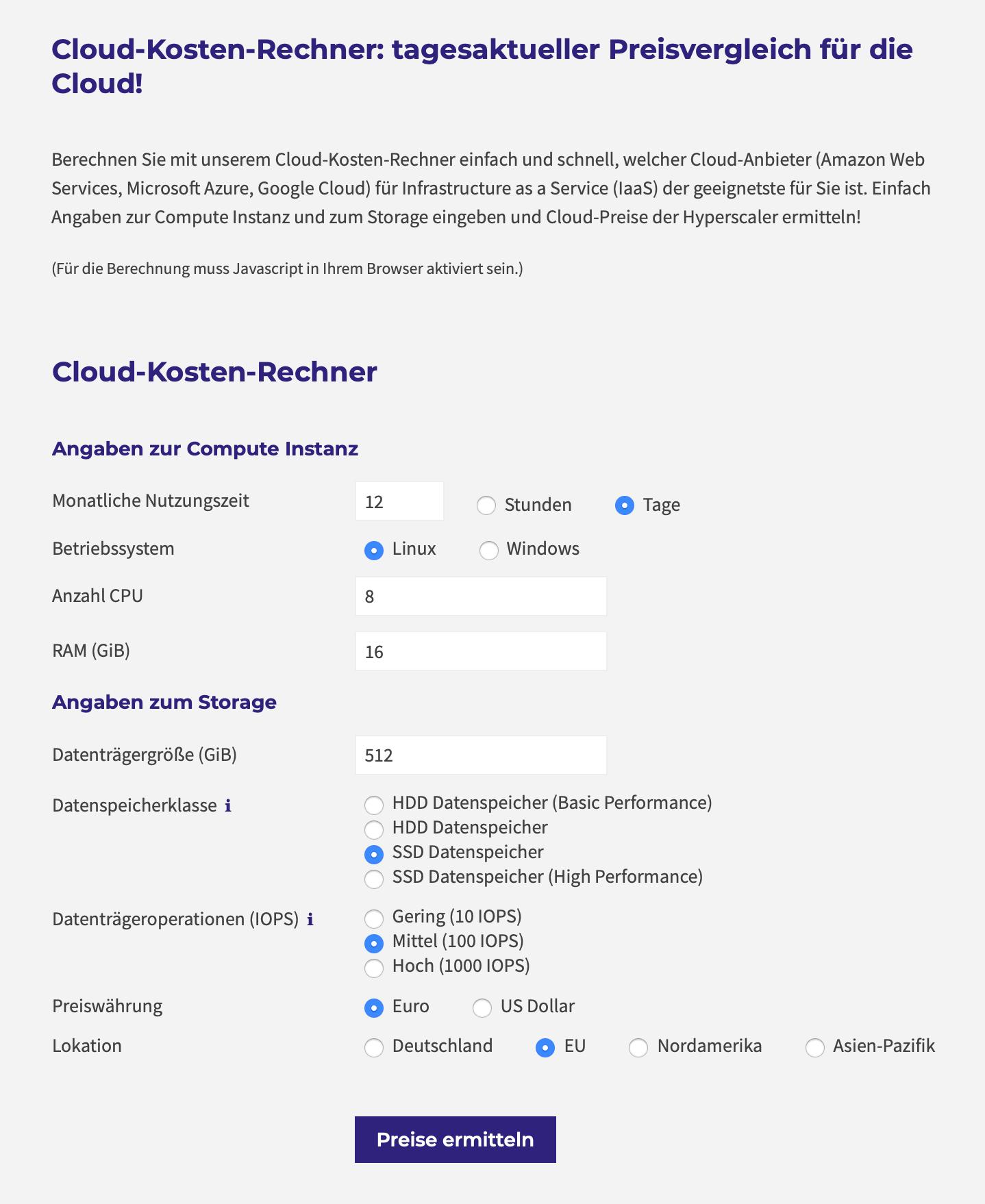Select HDD Datenspeicher (Basic Performance)

(374, 805)
